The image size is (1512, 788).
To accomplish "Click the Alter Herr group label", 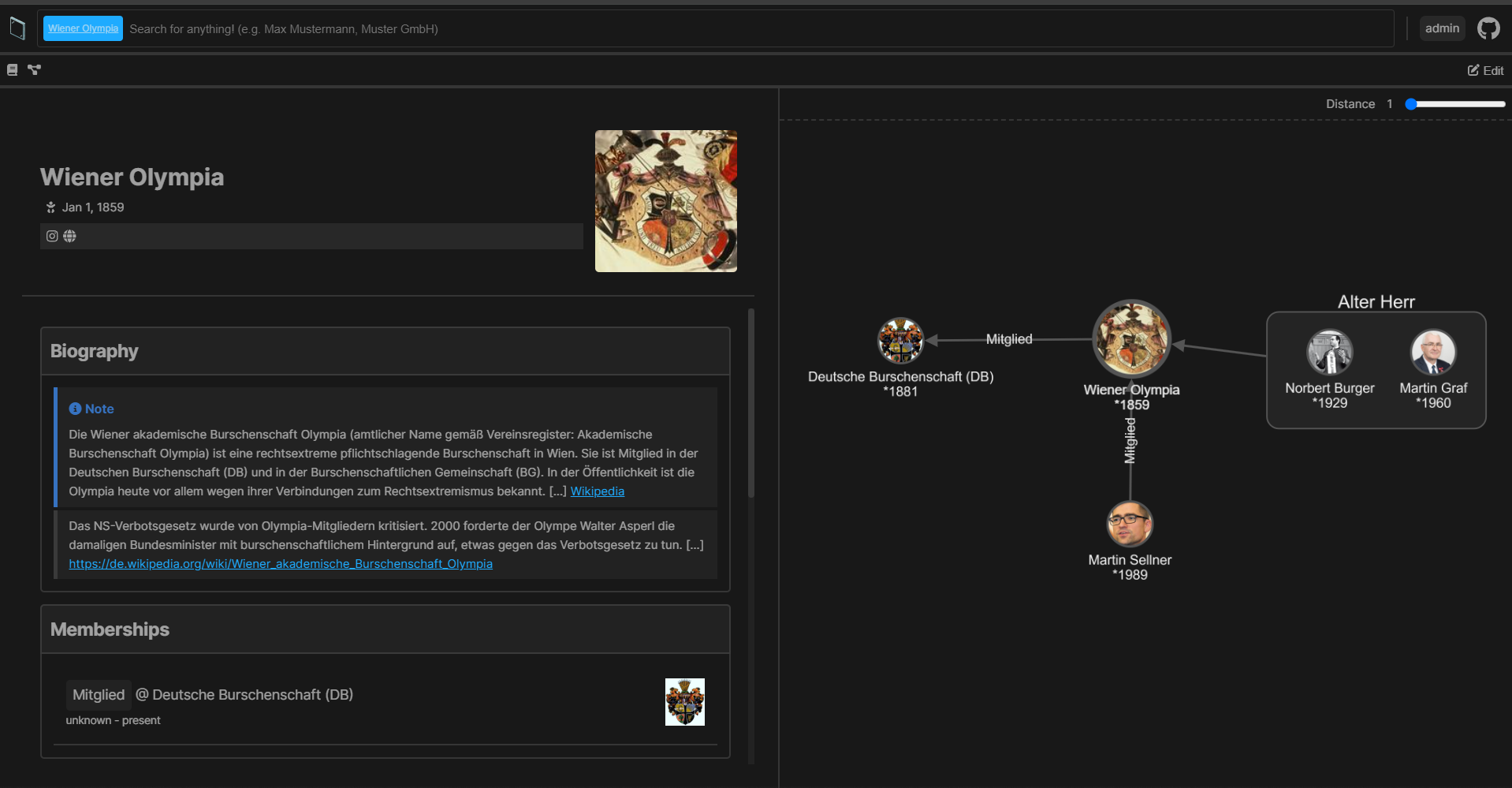I will 1376,302.
